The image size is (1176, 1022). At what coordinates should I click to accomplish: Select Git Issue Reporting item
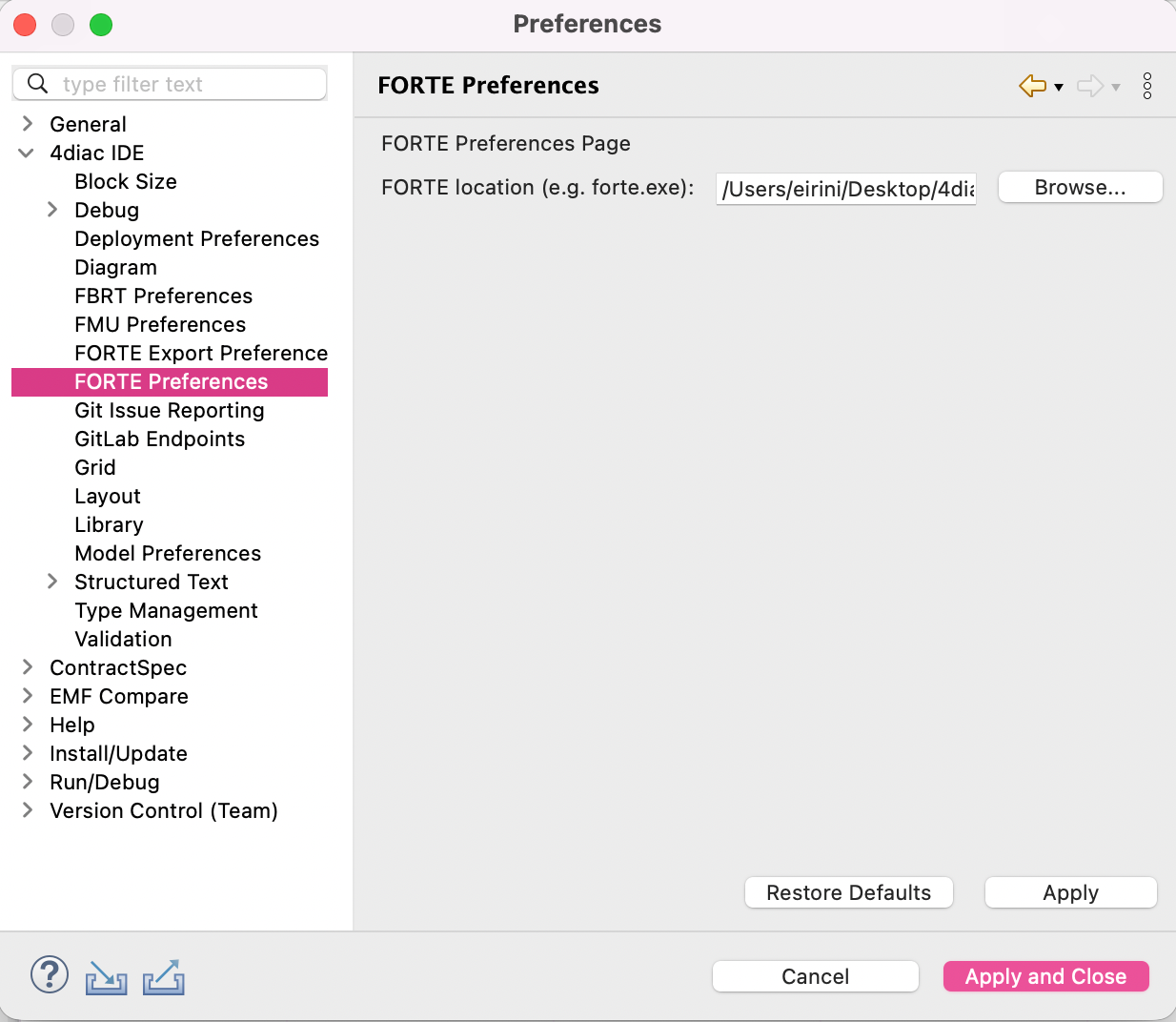(170, 410)
